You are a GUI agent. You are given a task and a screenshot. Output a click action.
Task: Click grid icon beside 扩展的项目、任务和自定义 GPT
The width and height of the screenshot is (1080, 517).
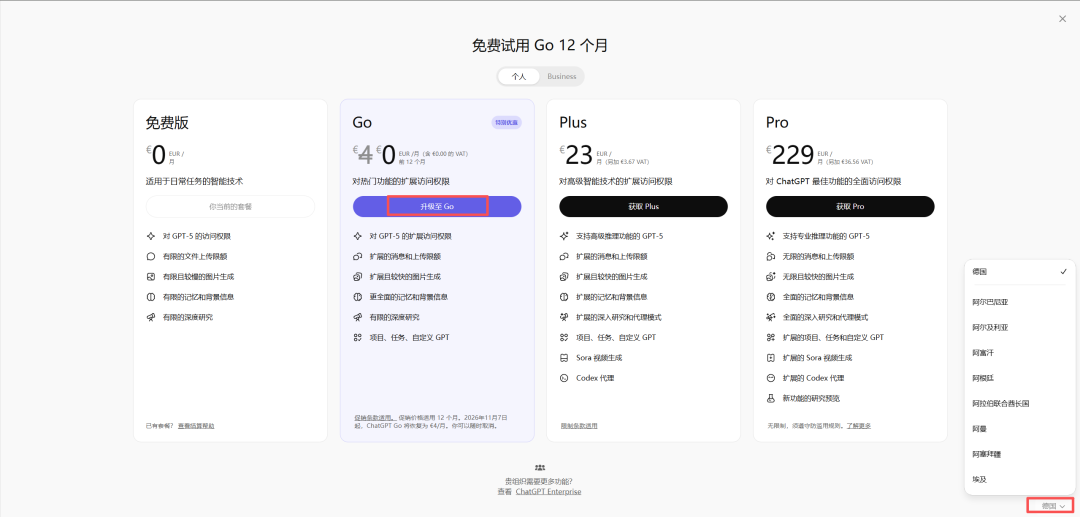click(771, 337)
